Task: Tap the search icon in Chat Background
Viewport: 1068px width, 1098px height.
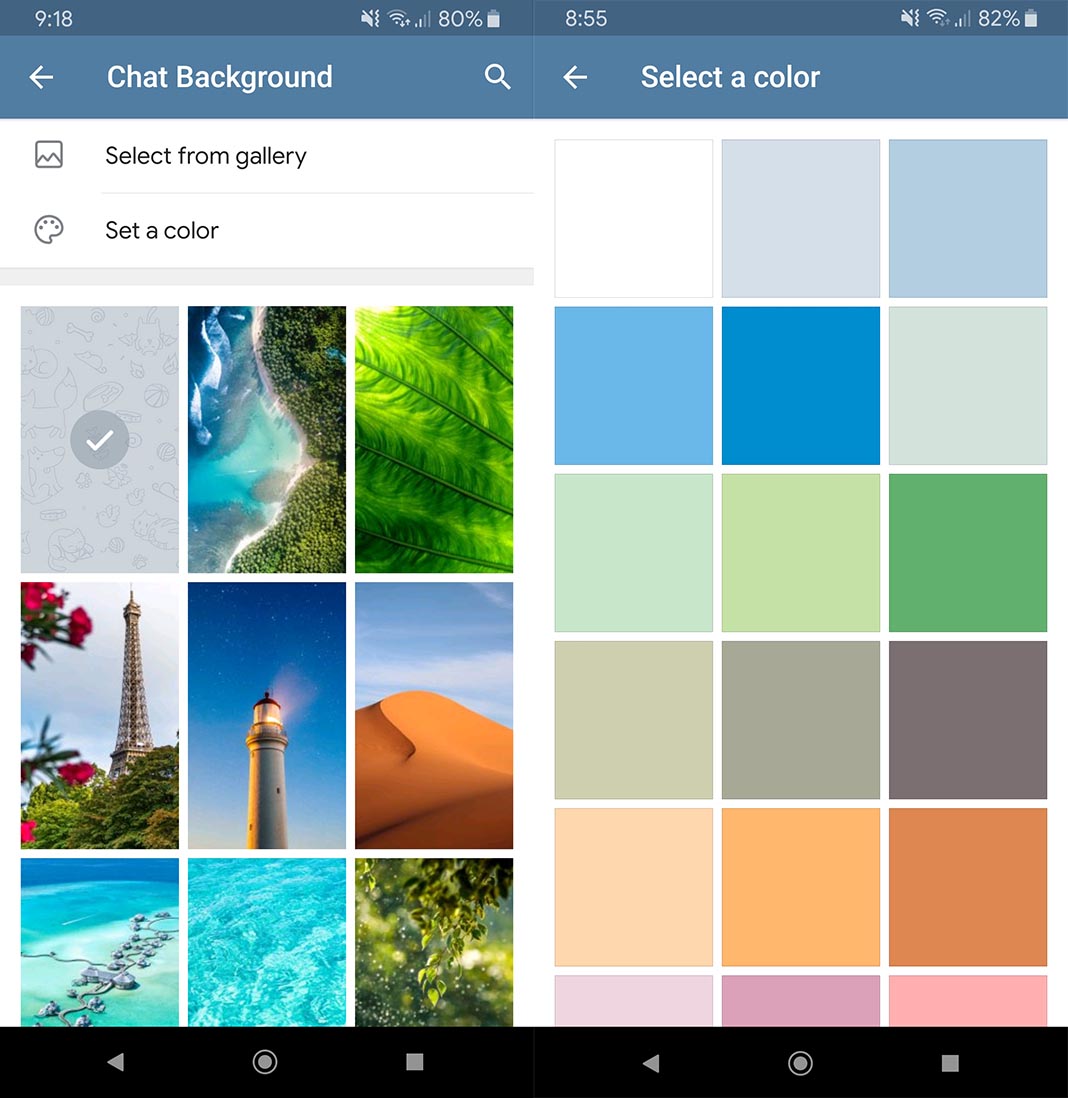Action: point(497,77)
